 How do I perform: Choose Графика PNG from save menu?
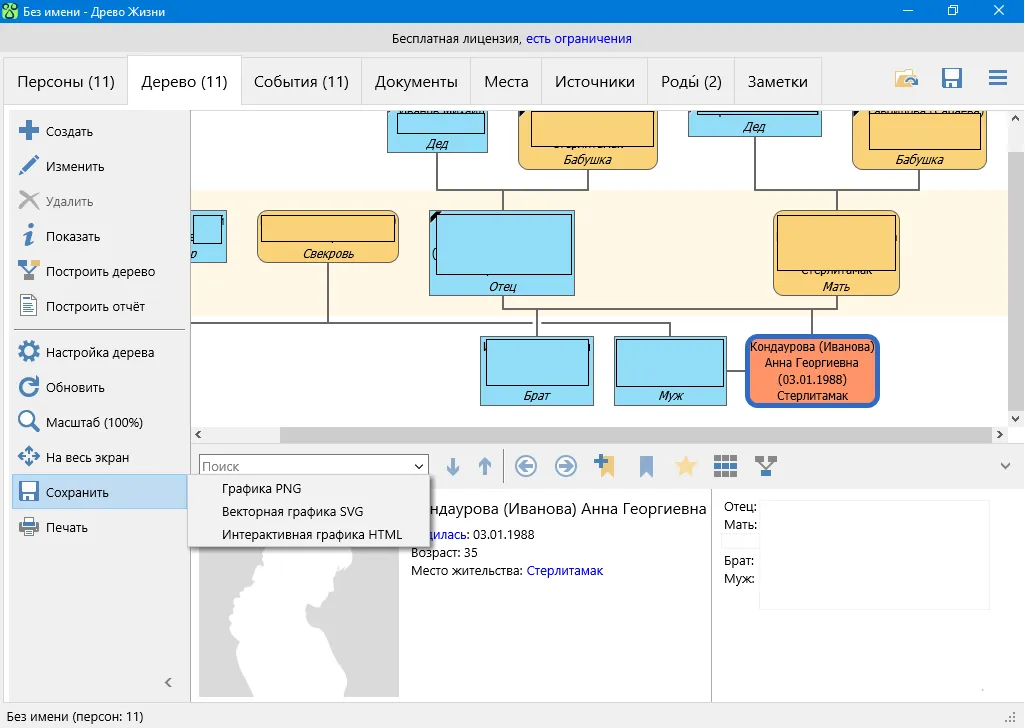[x=261, y=489]
